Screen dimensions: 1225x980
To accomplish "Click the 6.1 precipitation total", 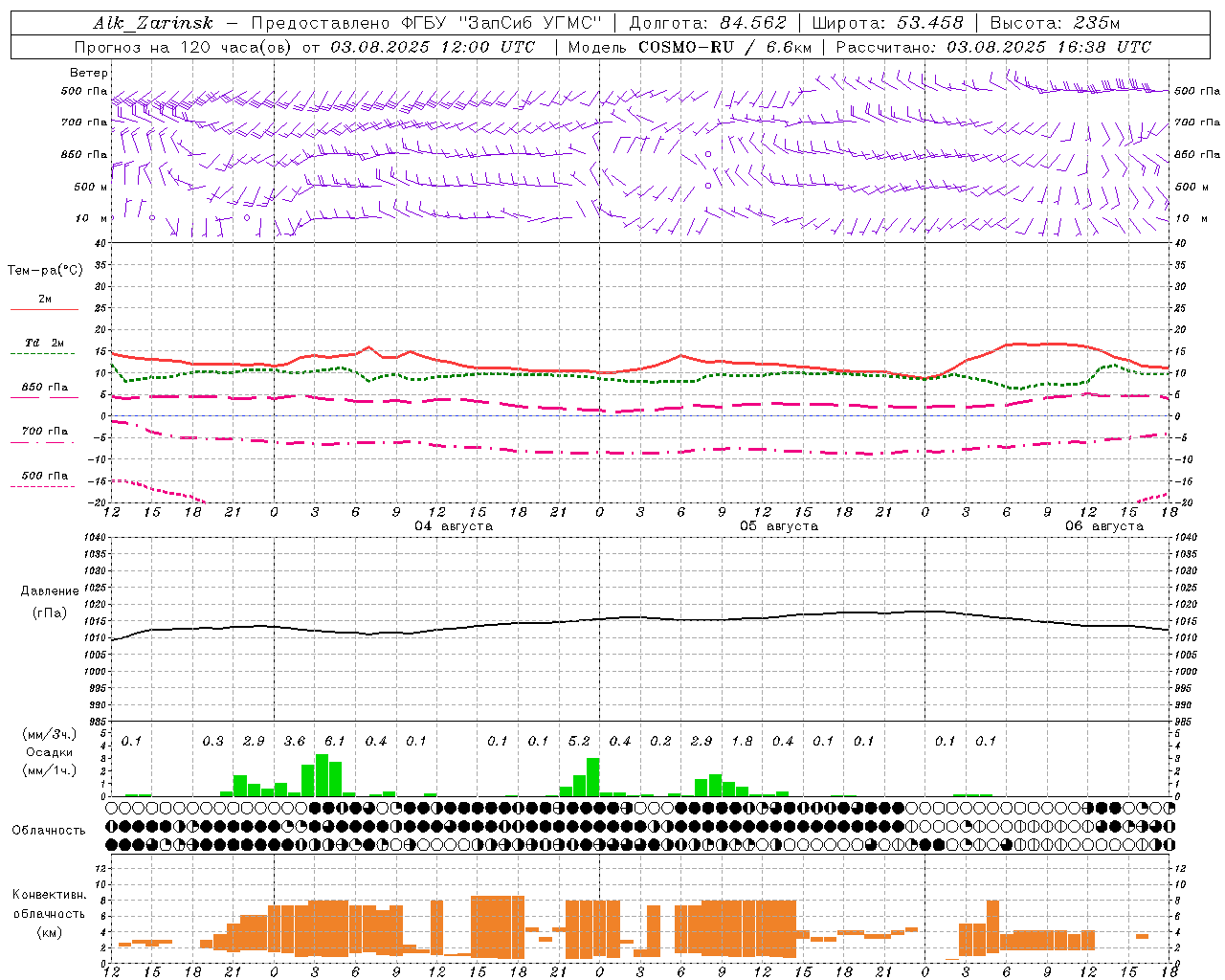I will point(334,741).
